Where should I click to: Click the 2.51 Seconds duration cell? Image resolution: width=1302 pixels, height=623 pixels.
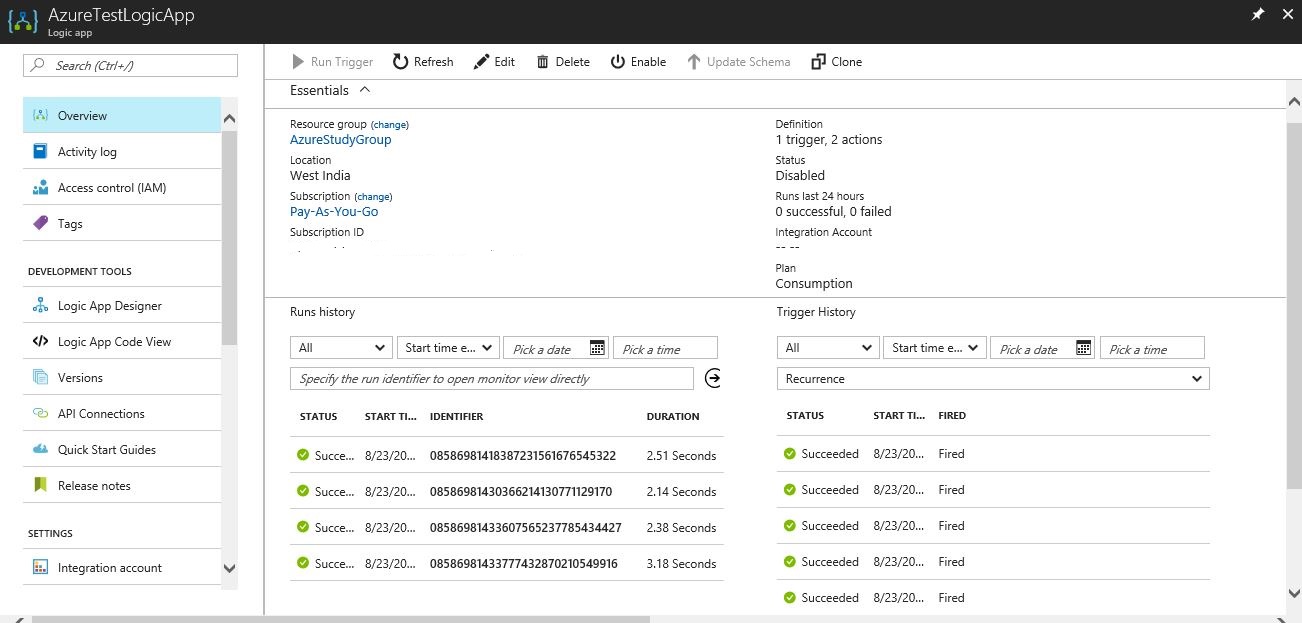click(682, 456)
